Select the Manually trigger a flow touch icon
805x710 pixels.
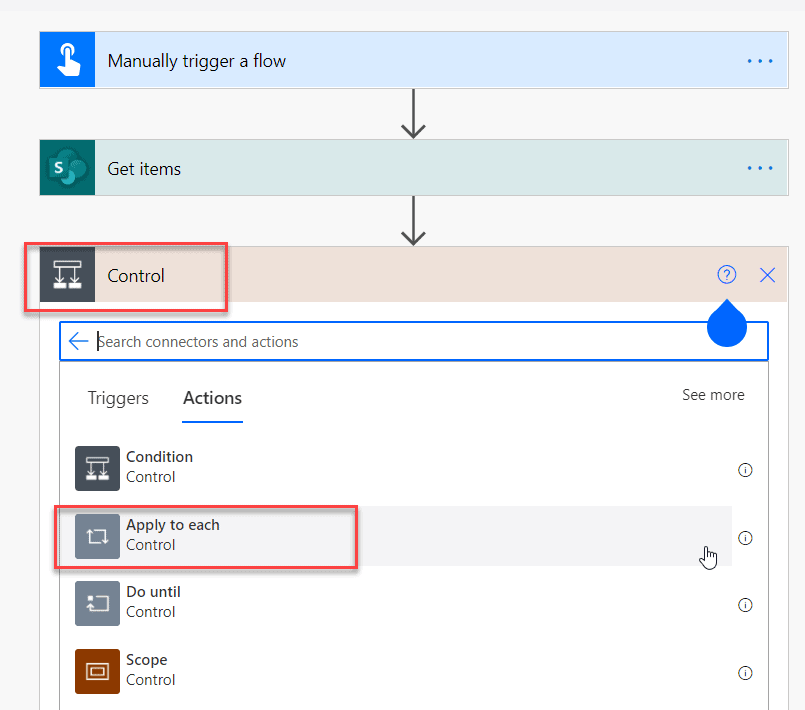[x=66, y=60]
